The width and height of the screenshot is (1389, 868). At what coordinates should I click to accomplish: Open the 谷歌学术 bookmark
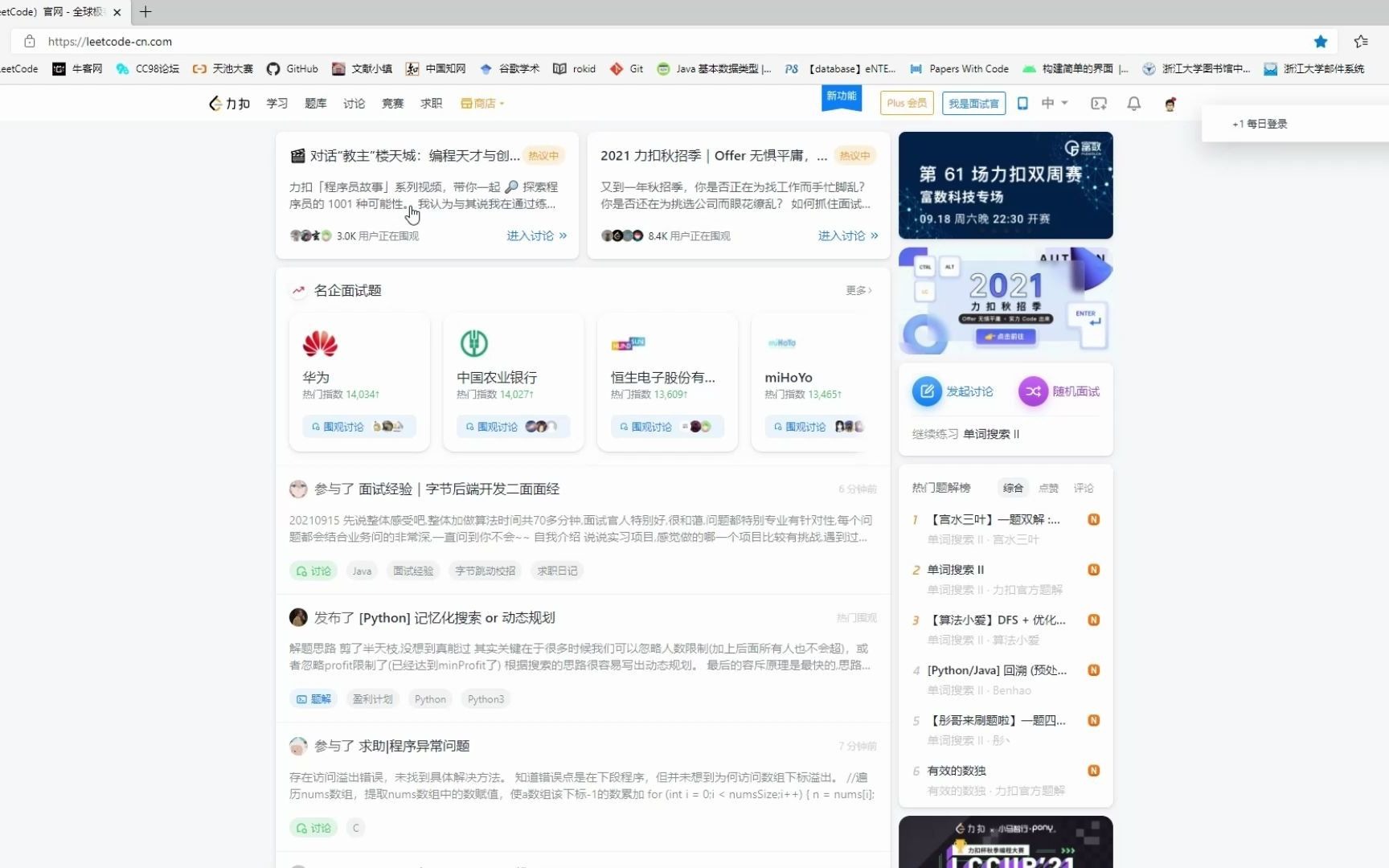(x=510, y=69)
